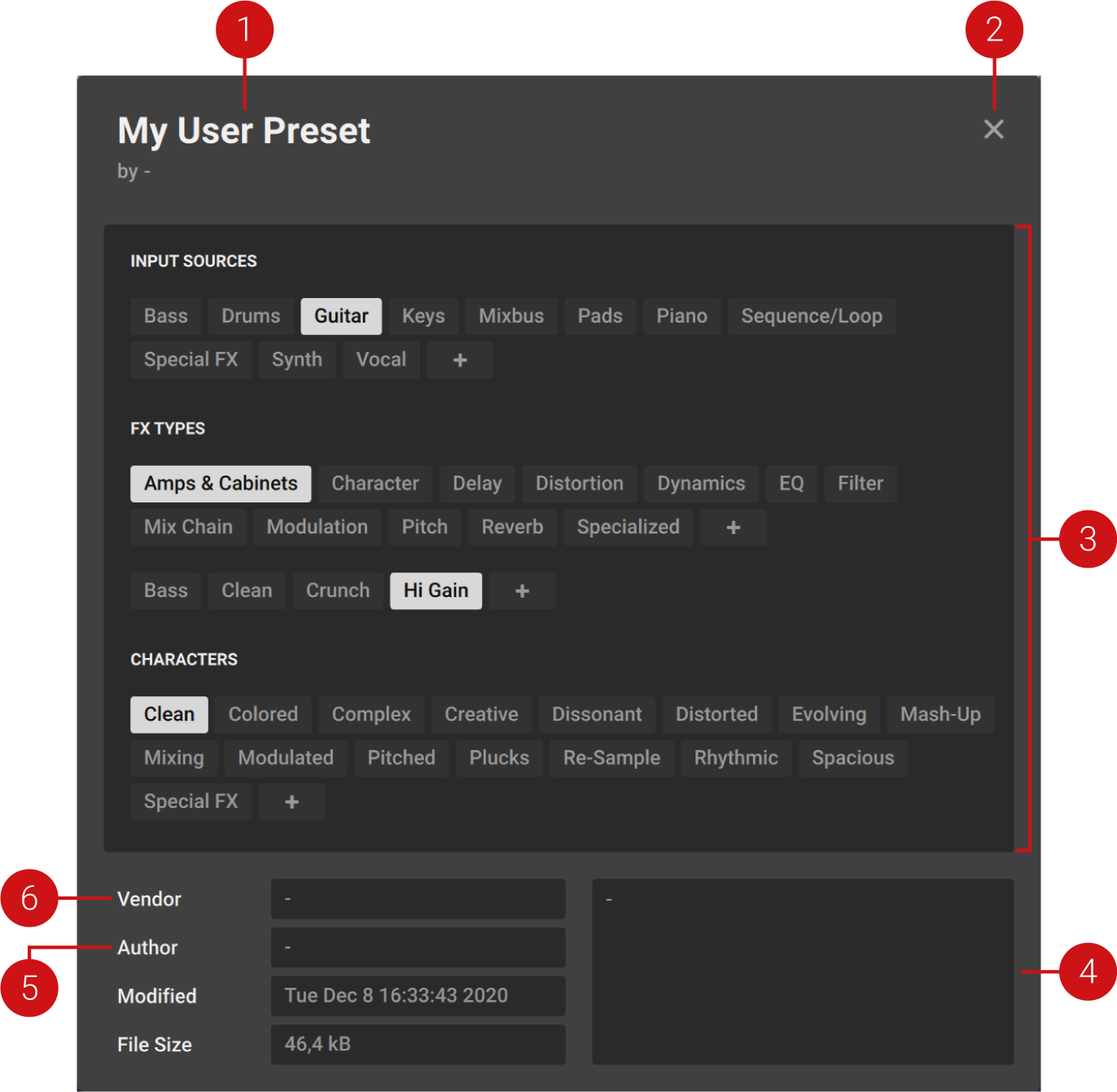Tag the preset with Distortion

pyautogui.click(x=579, y=483)
